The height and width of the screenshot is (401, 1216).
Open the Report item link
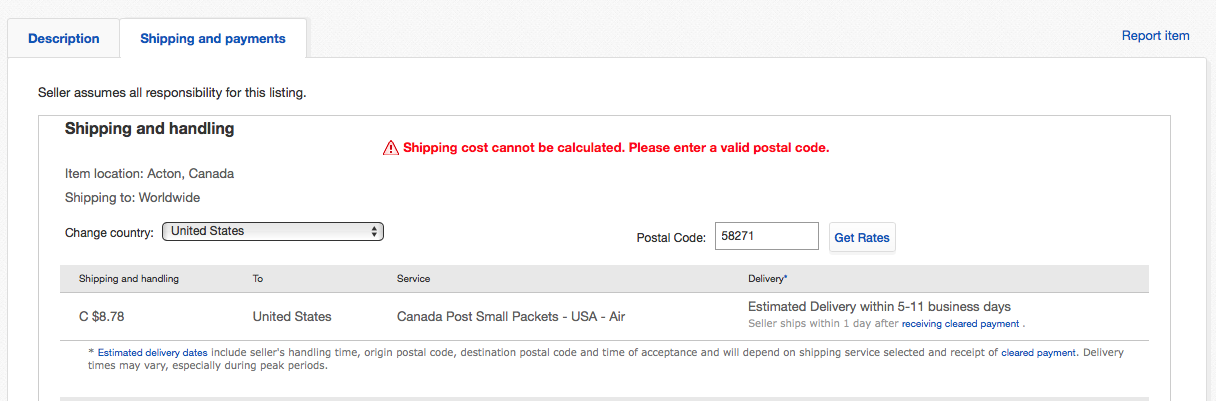point(1155,36)
